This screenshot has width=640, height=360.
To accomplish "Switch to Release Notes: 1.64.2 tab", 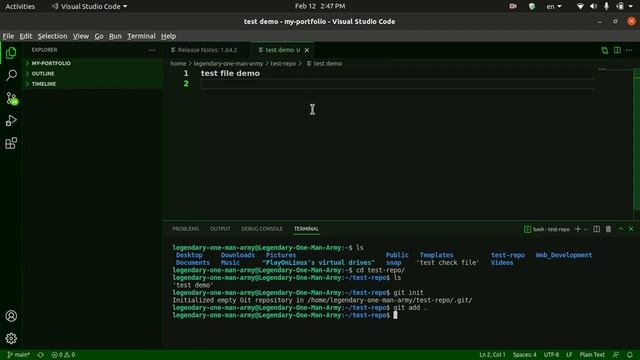I will click(207, 50).
